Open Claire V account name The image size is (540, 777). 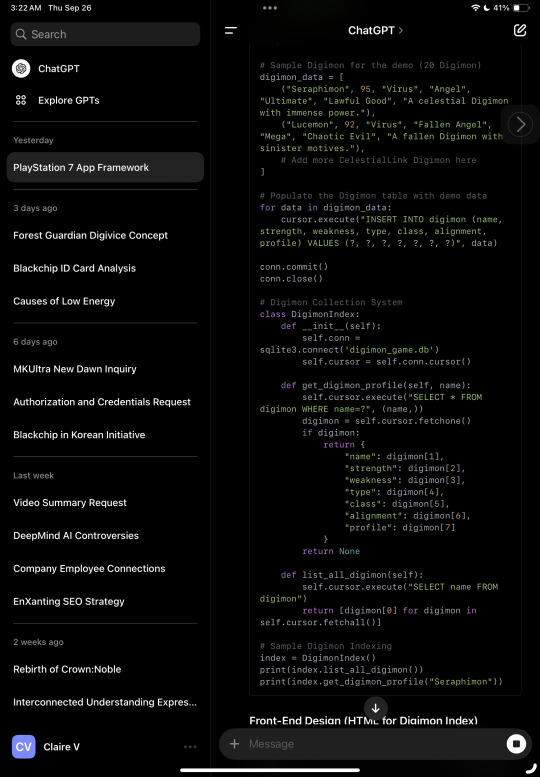[x=61, y=747]
